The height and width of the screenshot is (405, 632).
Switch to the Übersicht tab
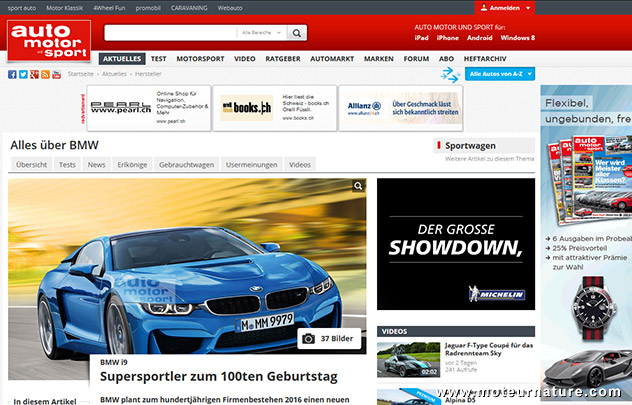coord(31,164)
